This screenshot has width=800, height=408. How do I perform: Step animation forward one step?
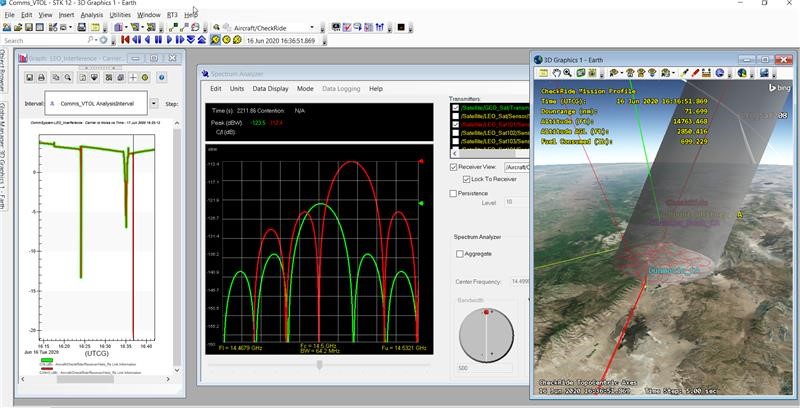(181, 40)
